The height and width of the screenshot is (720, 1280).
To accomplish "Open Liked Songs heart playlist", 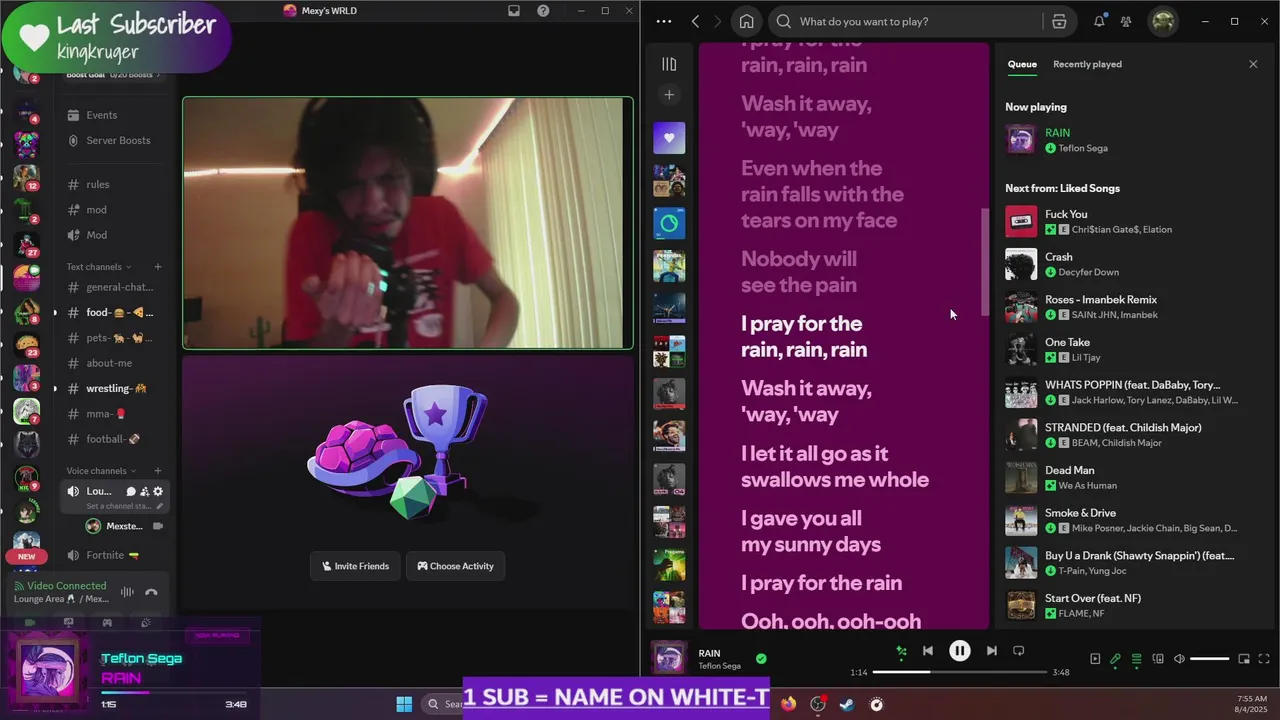I will click(669, 138).
